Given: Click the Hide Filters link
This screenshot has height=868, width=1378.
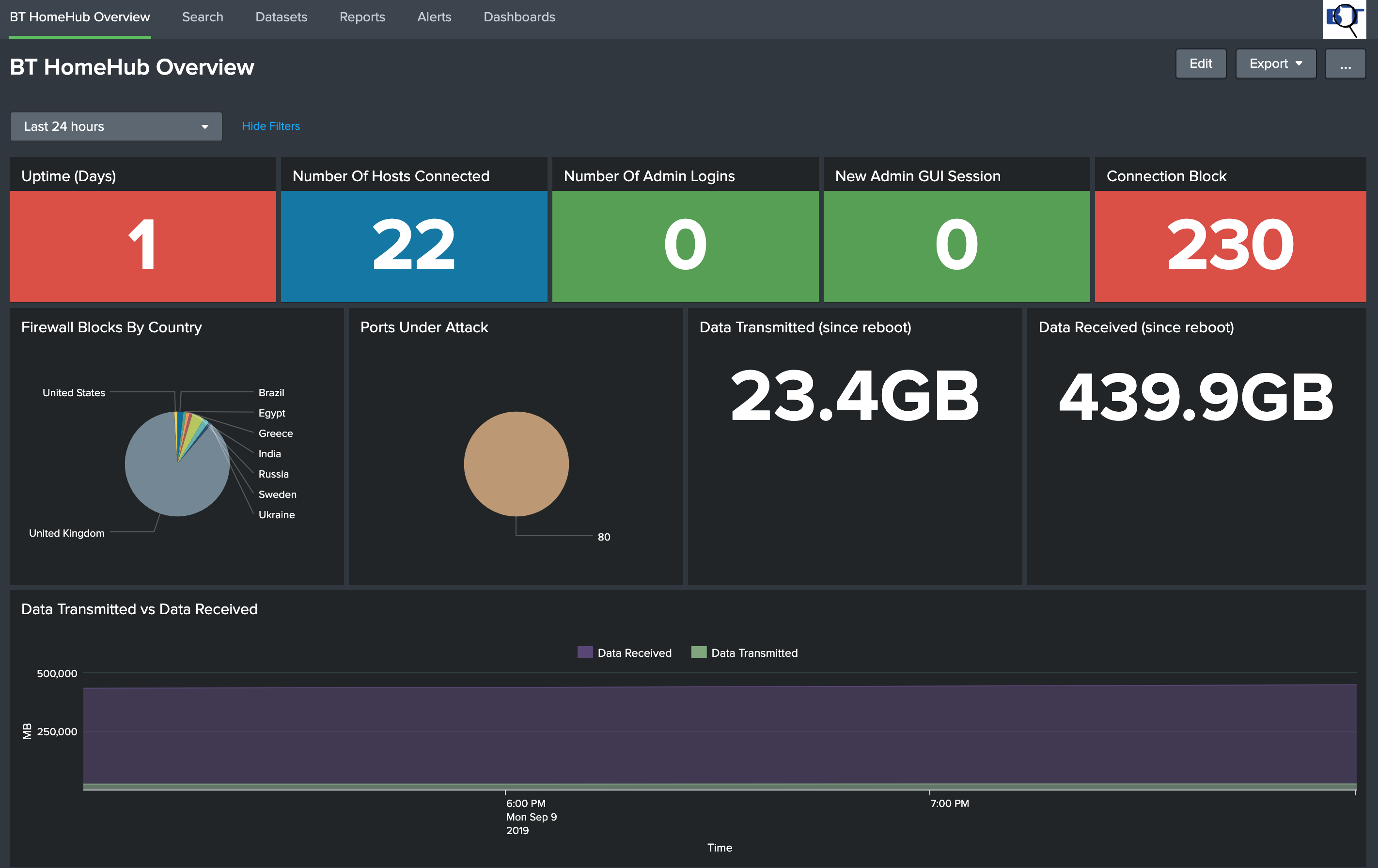Looking at the screenshot, I should click(x=271, y=126).
